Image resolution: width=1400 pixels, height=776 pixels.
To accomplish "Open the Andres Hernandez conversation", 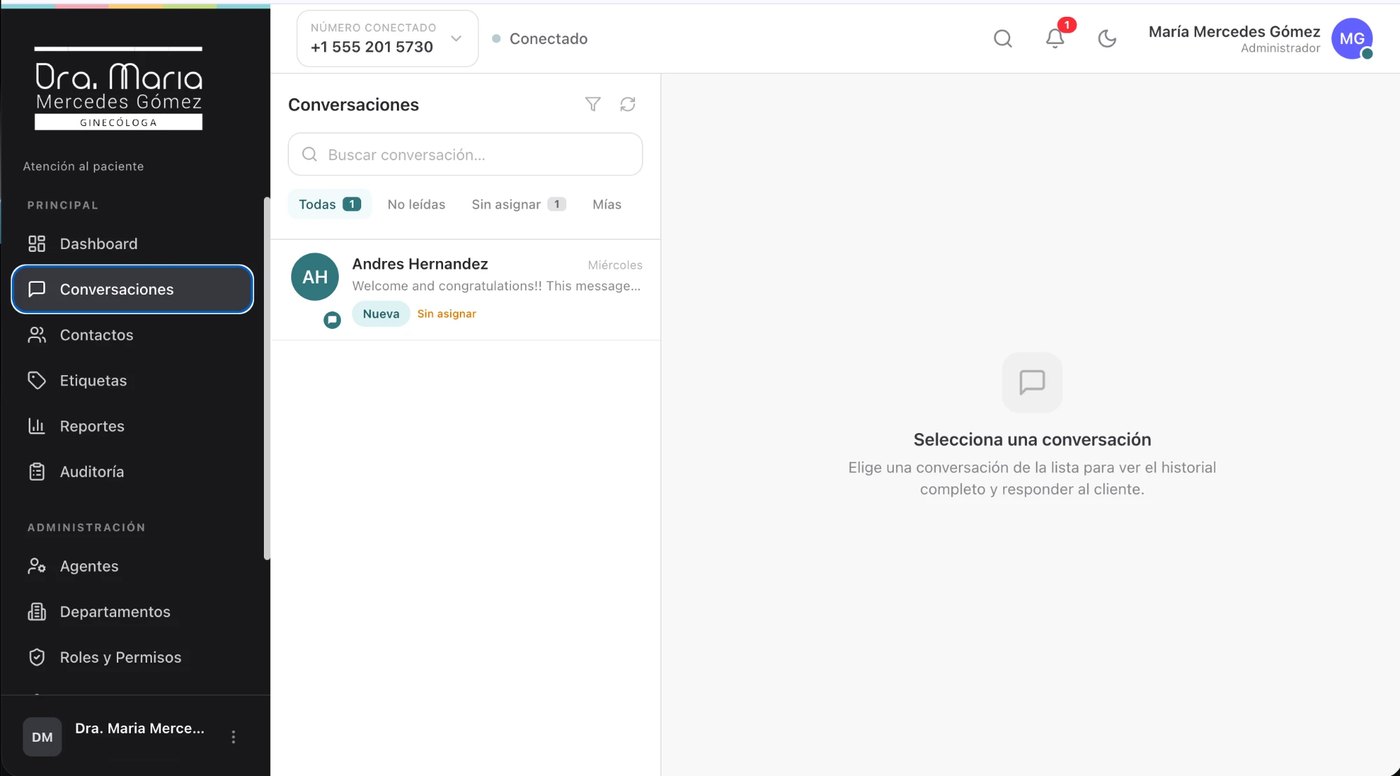I will point(465,290).
